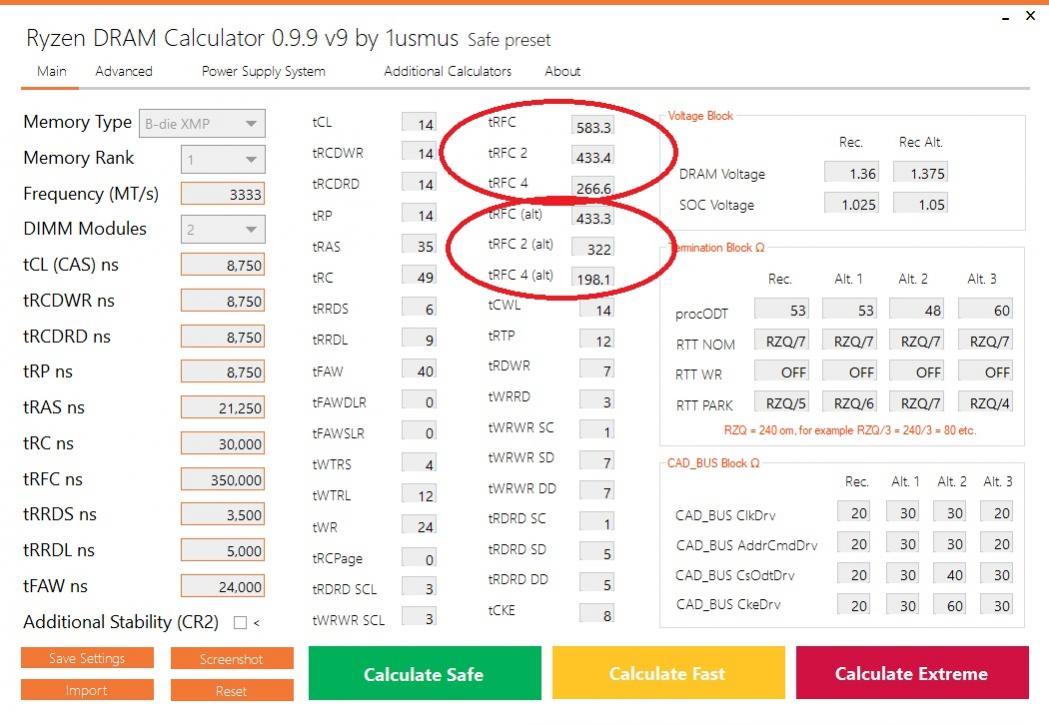1049x725 pixels.
Task: Click the yellow Calculate Fast button
Action: 668,674
